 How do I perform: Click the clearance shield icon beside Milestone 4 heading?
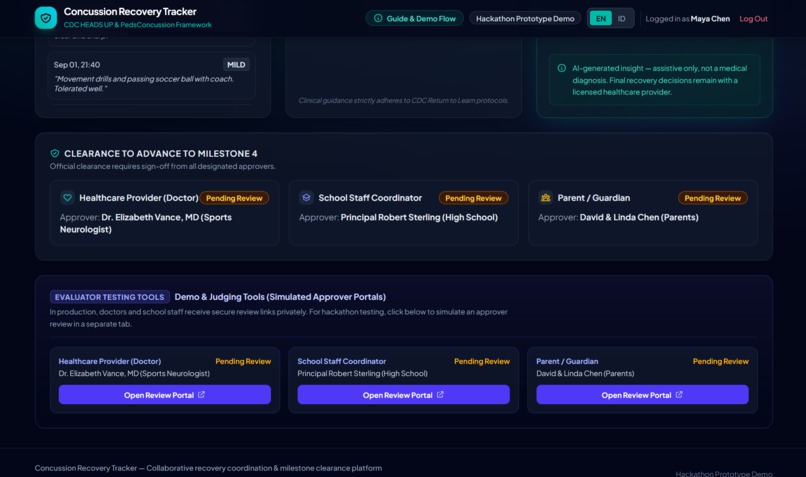click(54, 153)
